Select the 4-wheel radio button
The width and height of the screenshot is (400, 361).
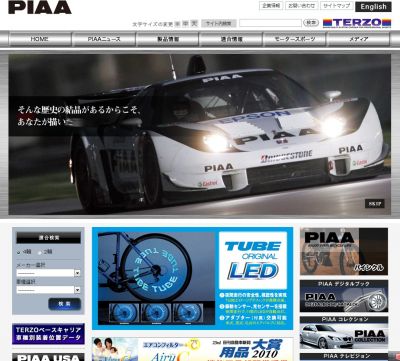(x=19, y=252)
